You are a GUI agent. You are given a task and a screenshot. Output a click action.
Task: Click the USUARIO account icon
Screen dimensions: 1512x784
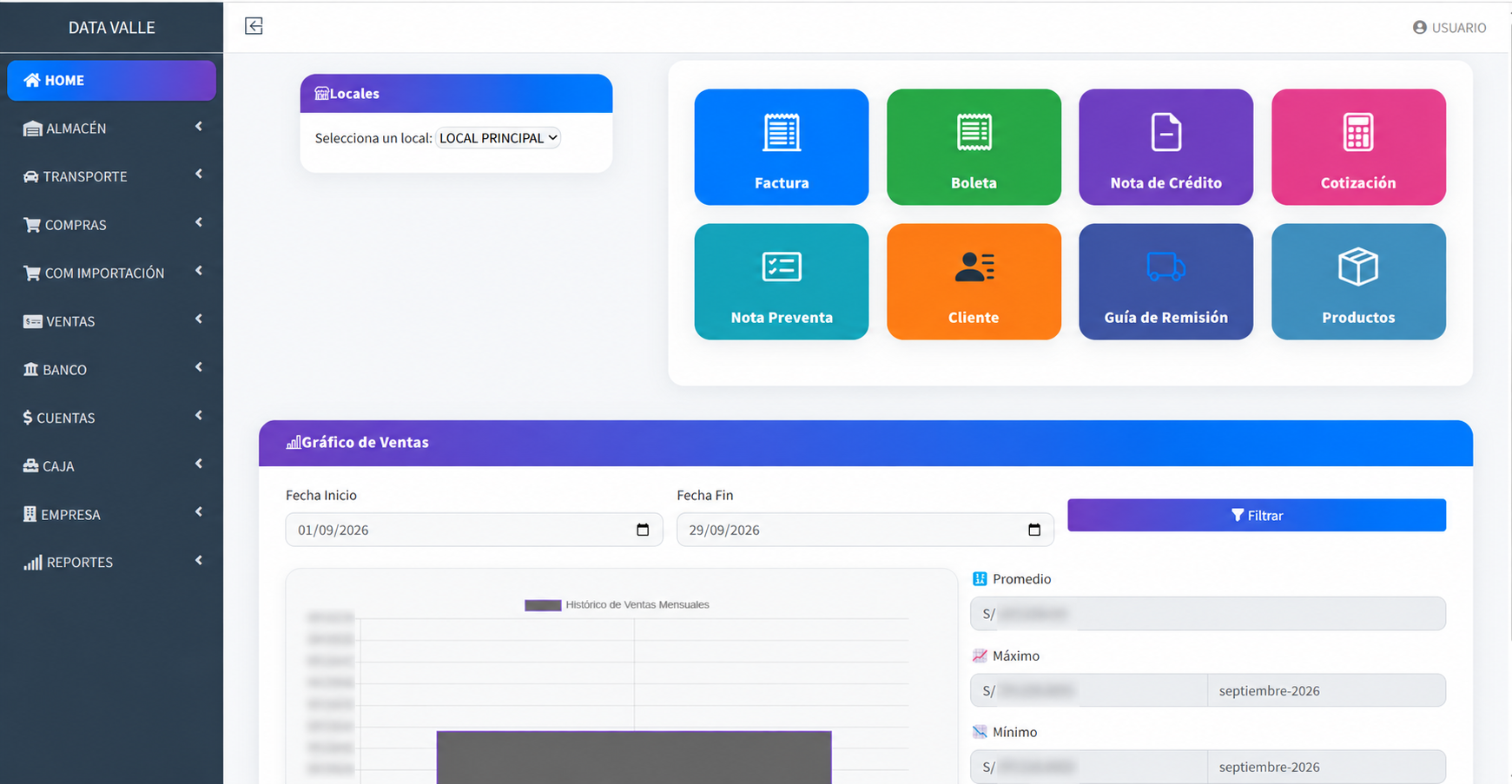(1419, 28)
